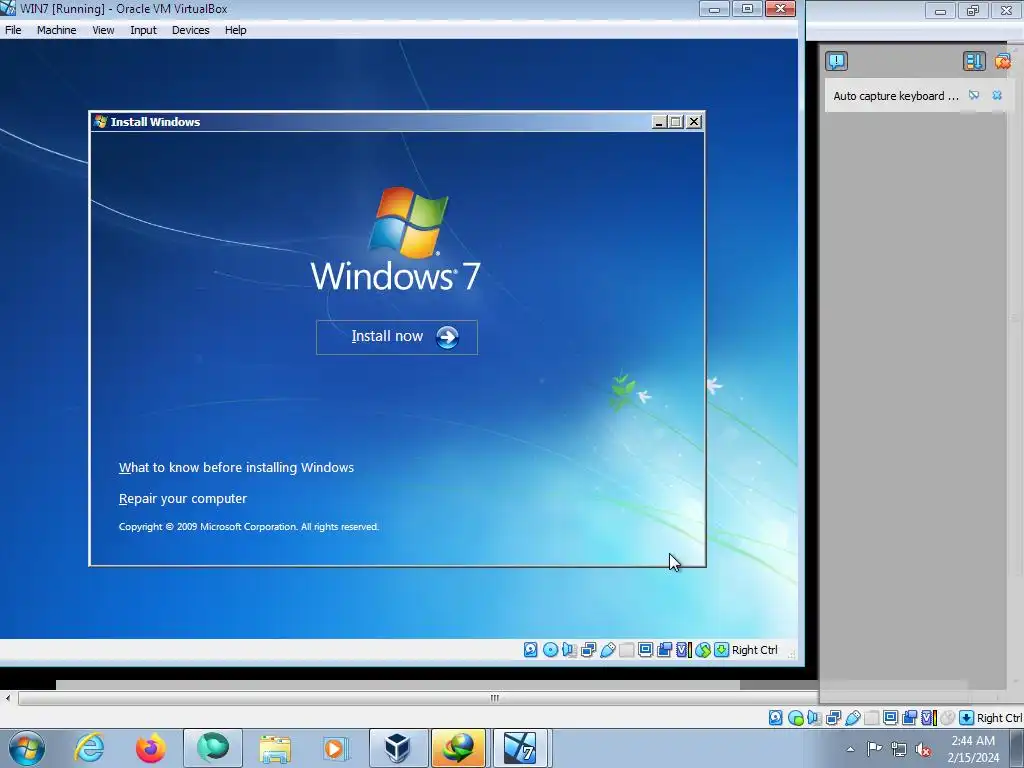Open Windows Media Player from the taskbar

coord(336,748)
